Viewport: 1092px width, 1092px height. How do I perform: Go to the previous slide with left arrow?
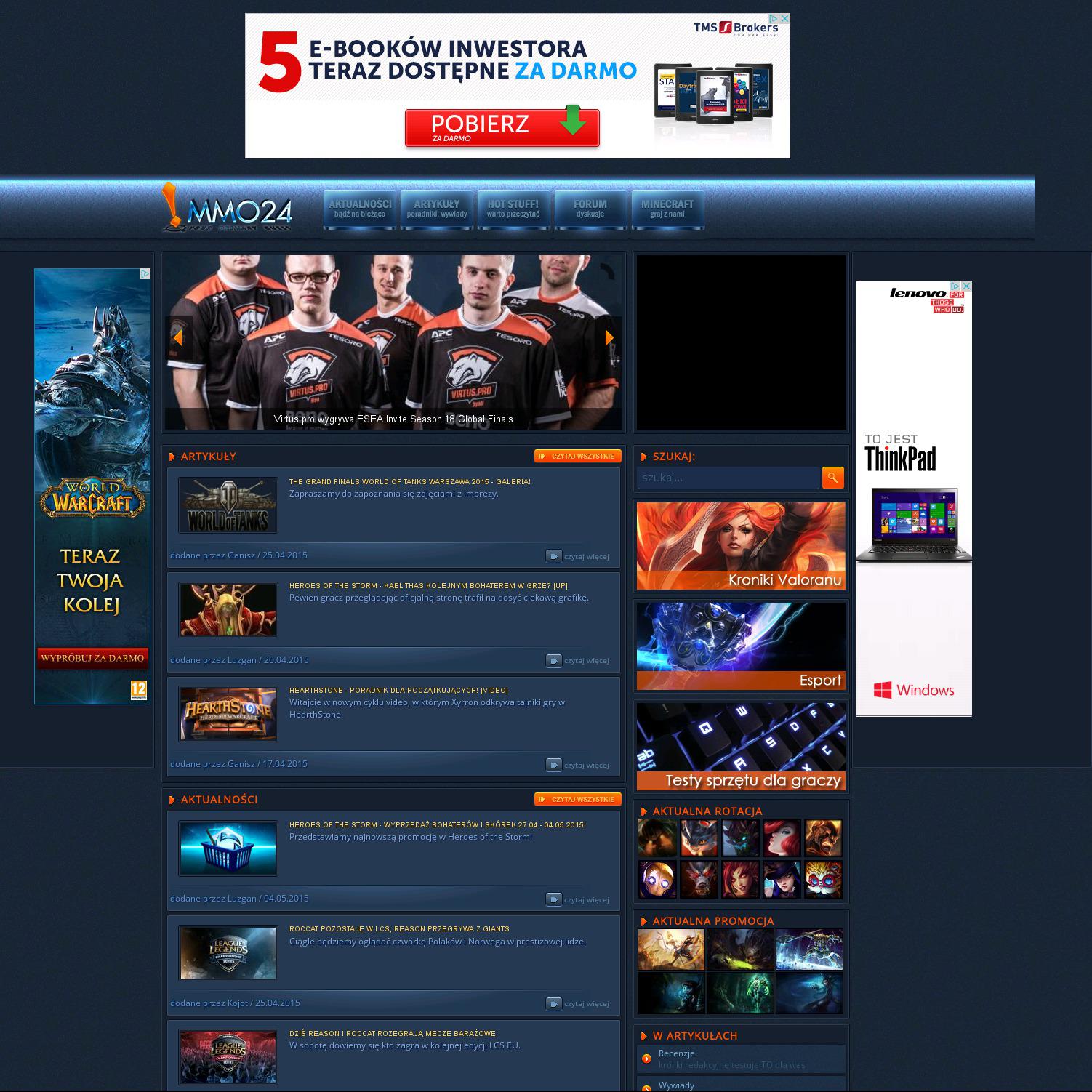point(177,337)
